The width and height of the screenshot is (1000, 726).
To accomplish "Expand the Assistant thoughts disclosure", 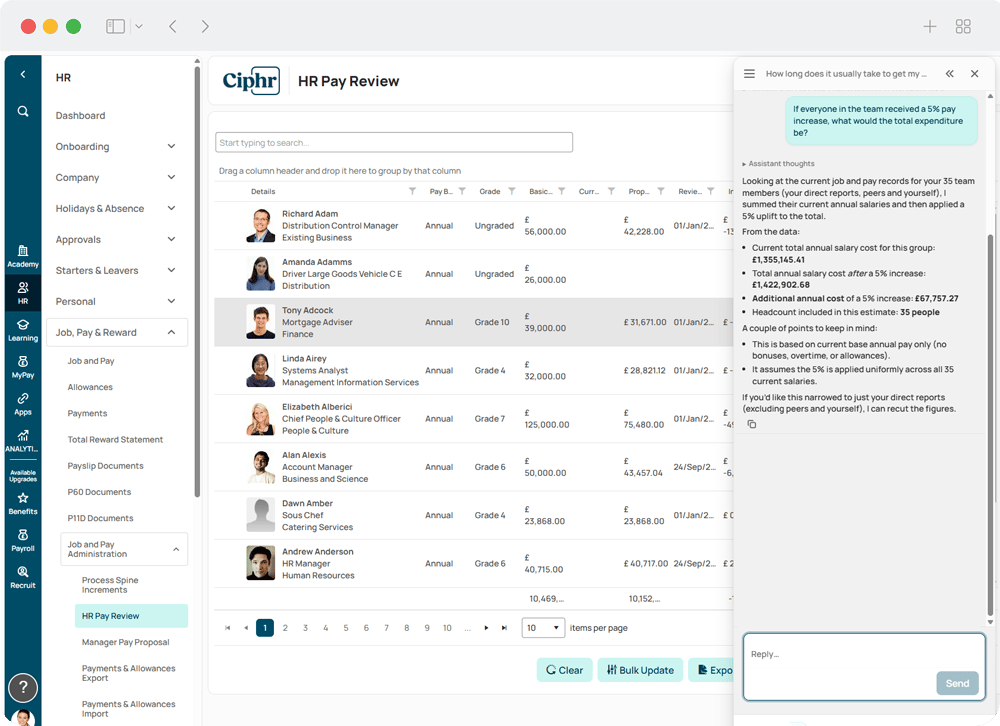I will coord(778,164).
